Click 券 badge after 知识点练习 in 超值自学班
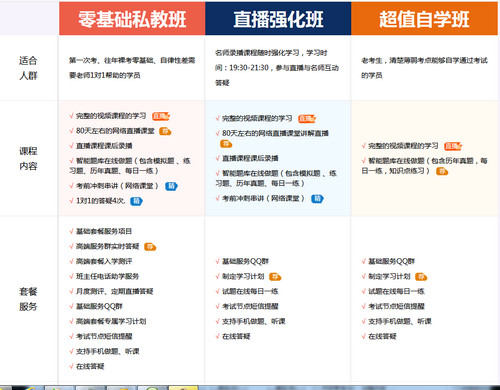The height and width of the screenshot is (390, 500). pos(442,171)
